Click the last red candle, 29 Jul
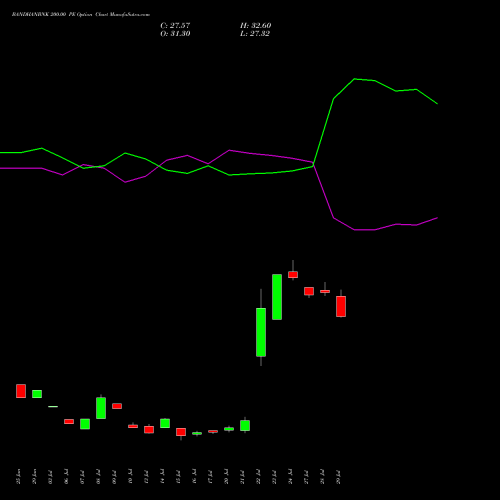 coord(341,306)
